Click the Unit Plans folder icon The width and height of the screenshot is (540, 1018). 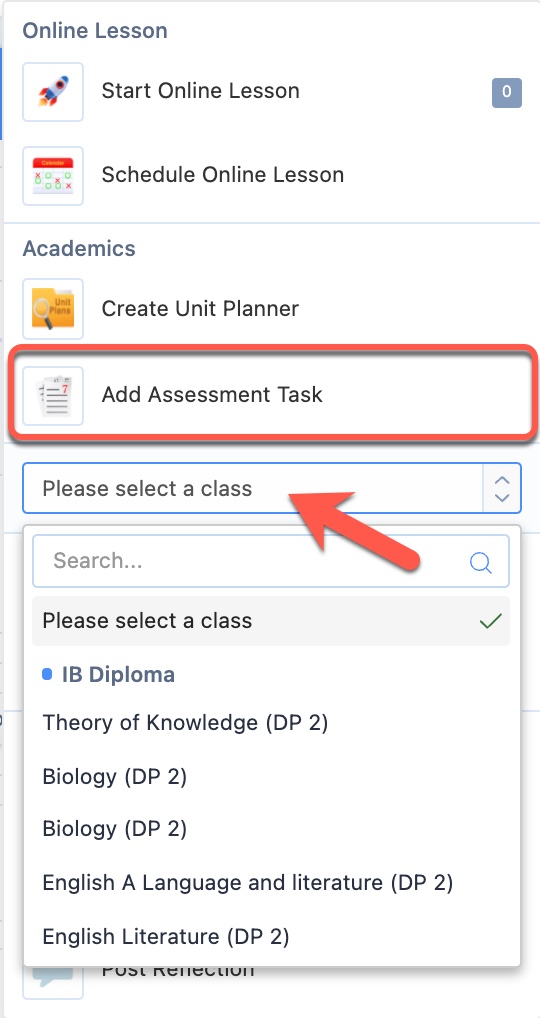click(53, 308)
